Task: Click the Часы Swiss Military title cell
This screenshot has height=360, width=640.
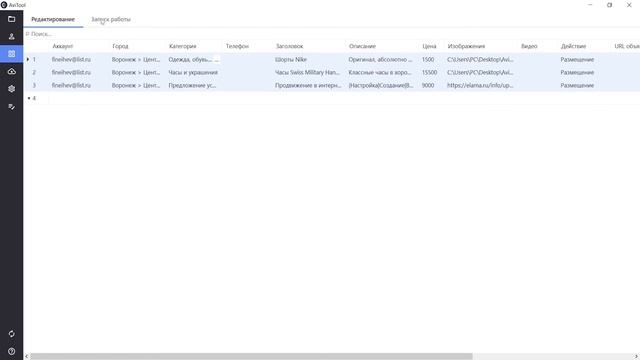Action: click(x=307, y=72)
